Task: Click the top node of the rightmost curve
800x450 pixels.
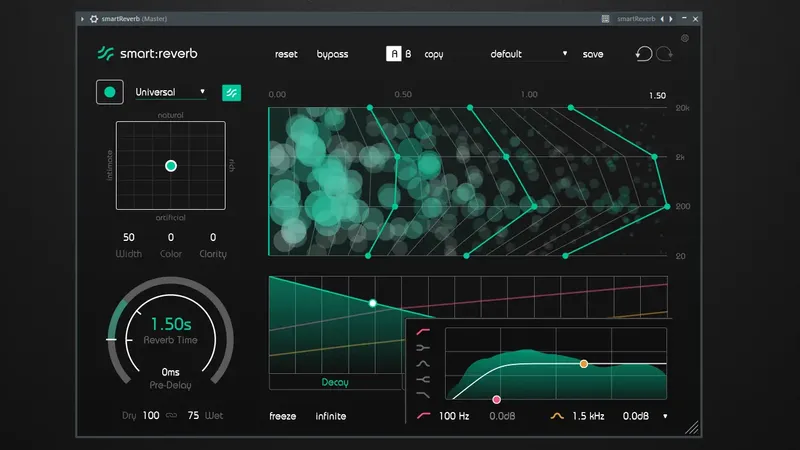Action: point(571,108)
